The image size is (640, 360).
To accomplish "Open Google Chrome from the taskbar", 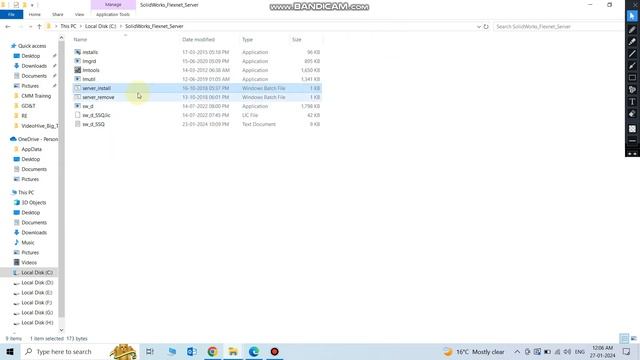I will point(212,351).
